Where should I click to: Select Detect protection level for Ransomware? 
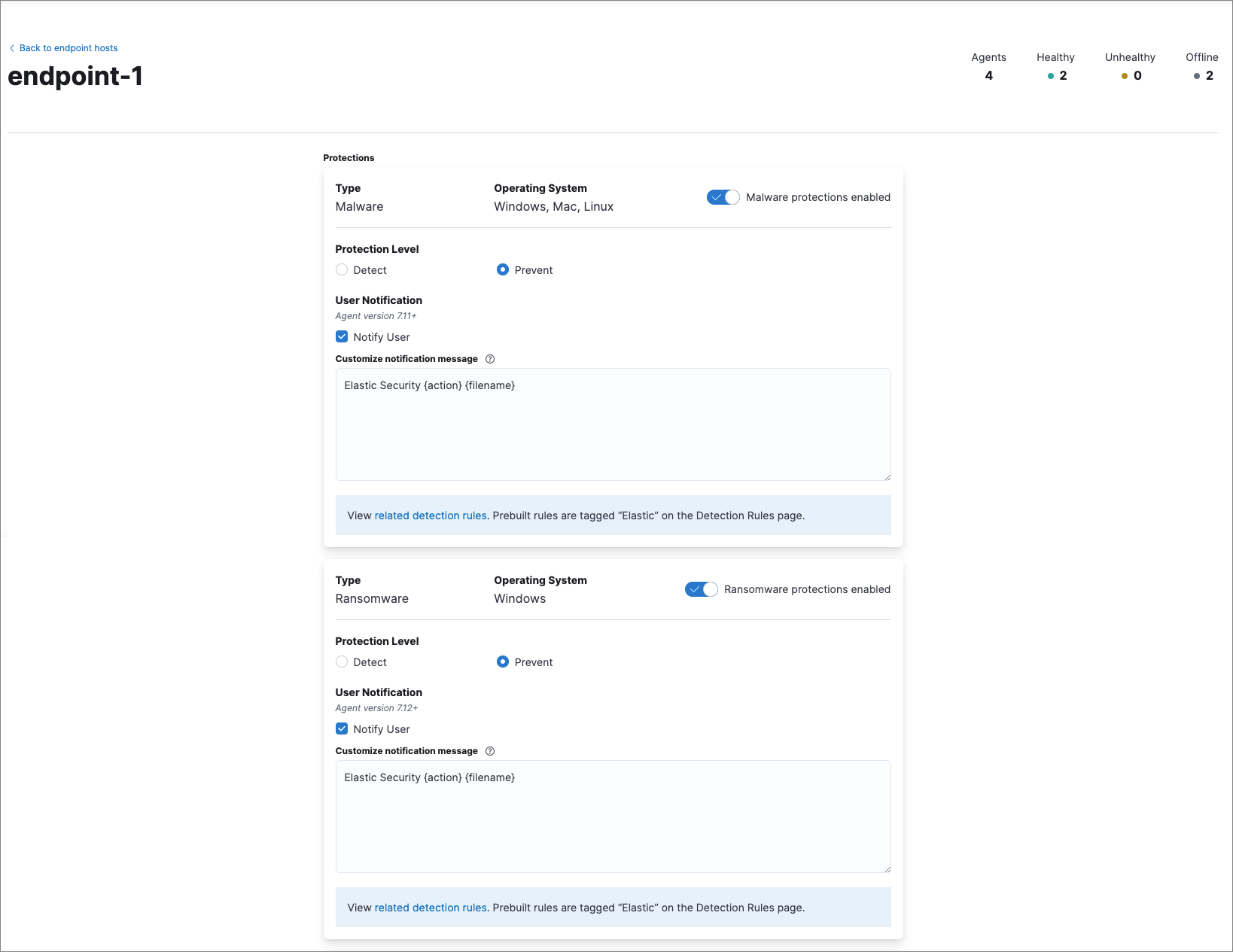[342, 662]
